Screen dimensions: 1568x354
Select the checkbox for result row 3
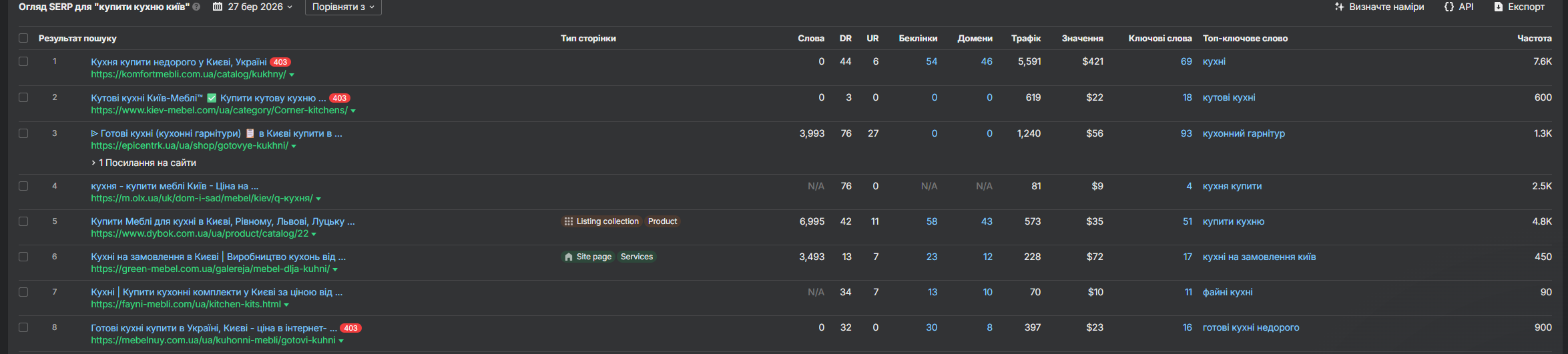pyautogui.click(x=23, y=133)
